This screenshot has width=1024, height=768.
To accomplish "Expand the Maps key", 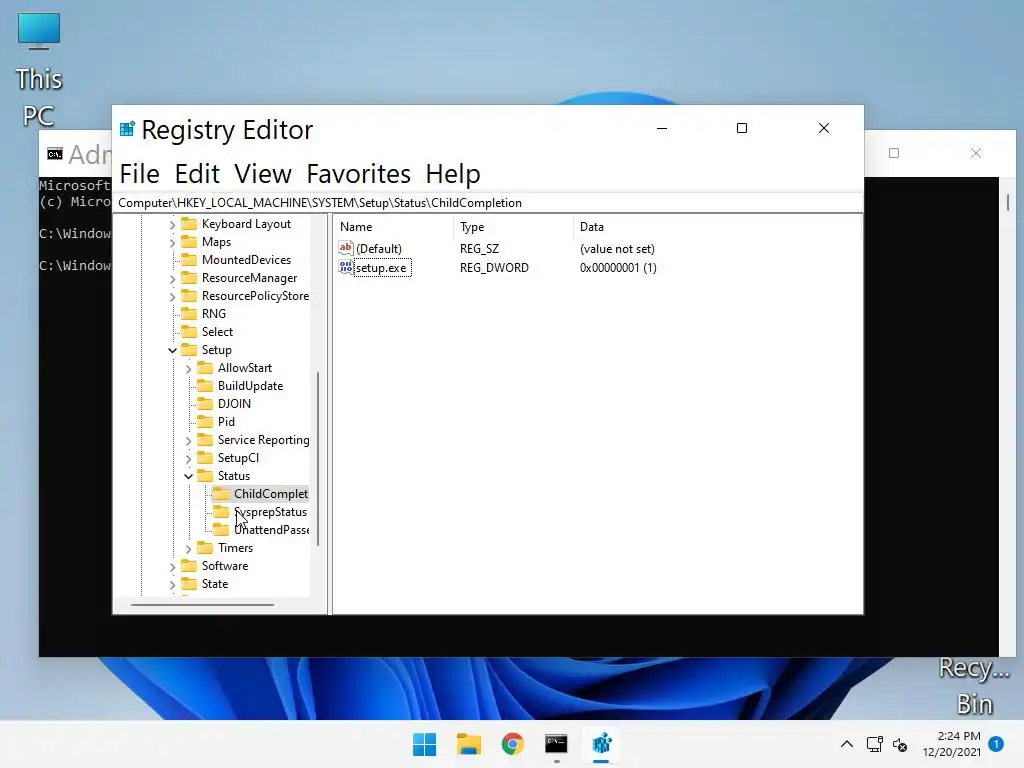I will coord(172,243).
